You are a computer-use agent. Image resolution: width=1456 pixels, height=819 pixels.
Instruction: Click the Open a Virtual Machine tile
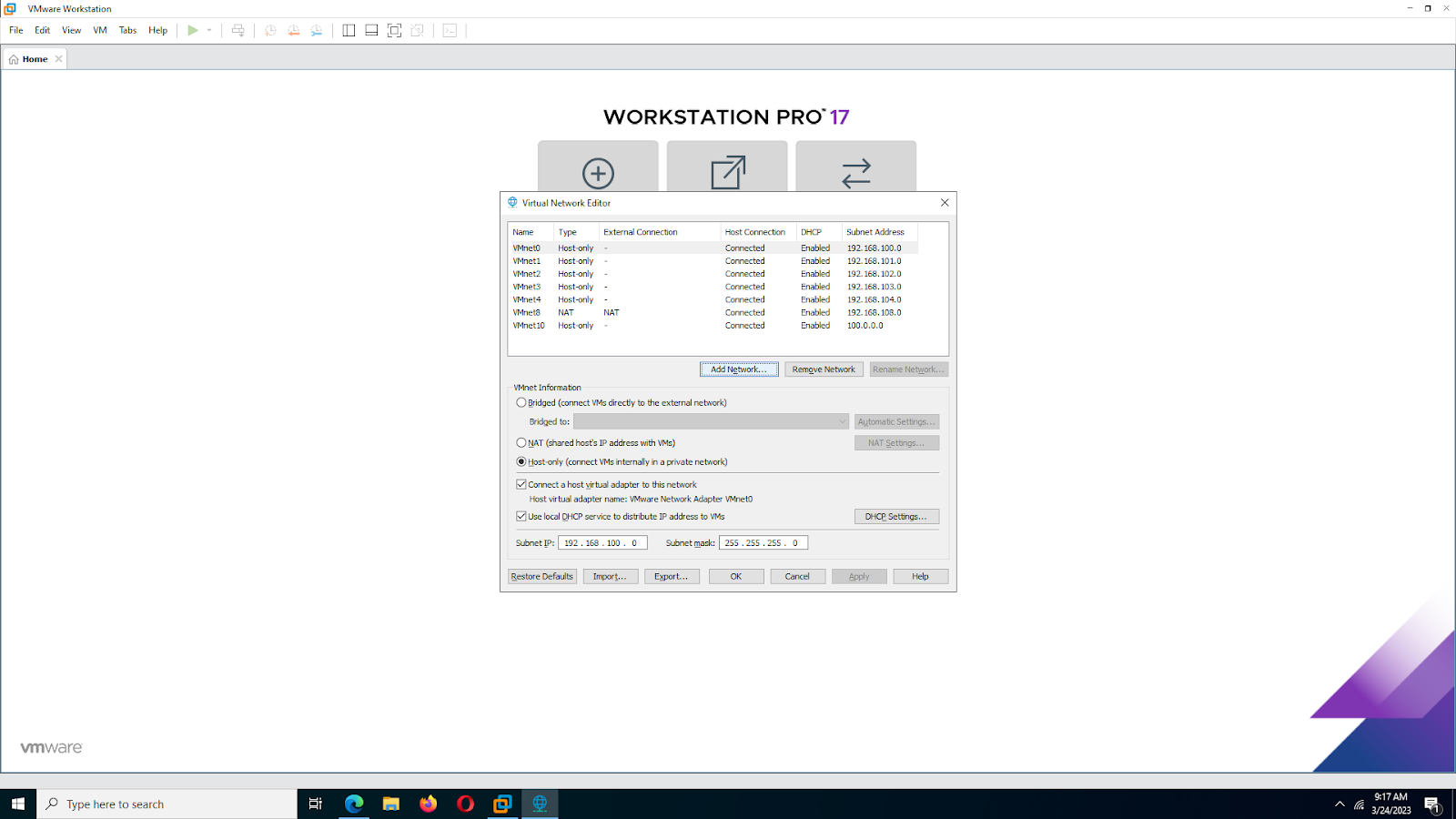tap(727, 167)
